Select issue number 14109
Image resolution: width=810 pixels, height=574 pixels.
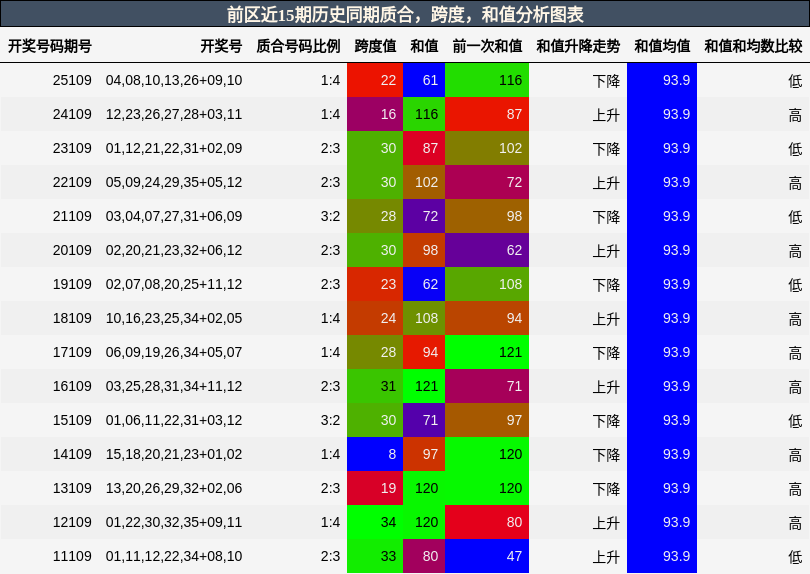(x=72, y=454)
